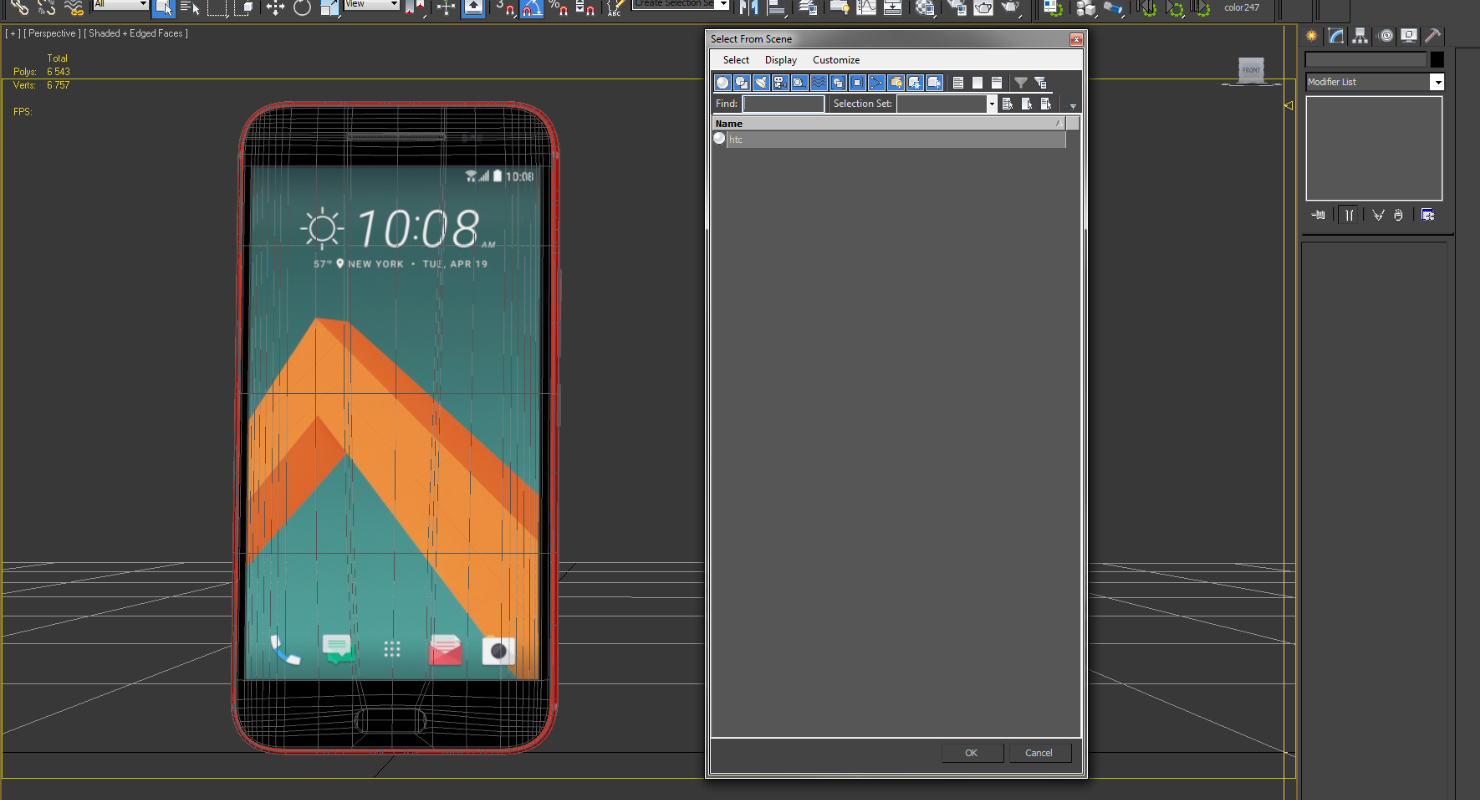Open the Utilities hammer tab
Screen dimensions: 1480x800
pyautogui.click(x=1433, y=35)
